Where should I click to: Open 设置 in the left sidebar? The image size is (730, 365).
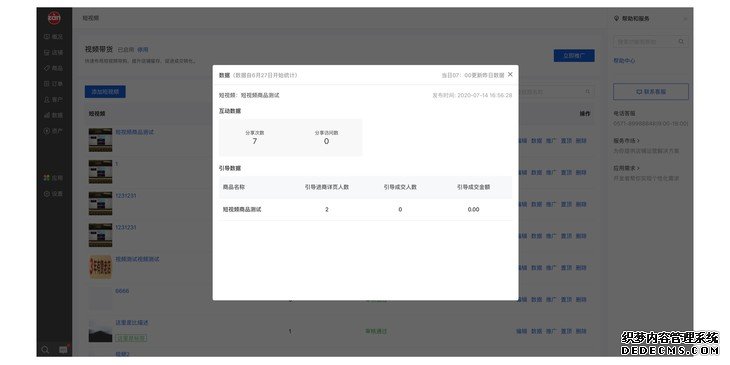(x=54, y=194)
